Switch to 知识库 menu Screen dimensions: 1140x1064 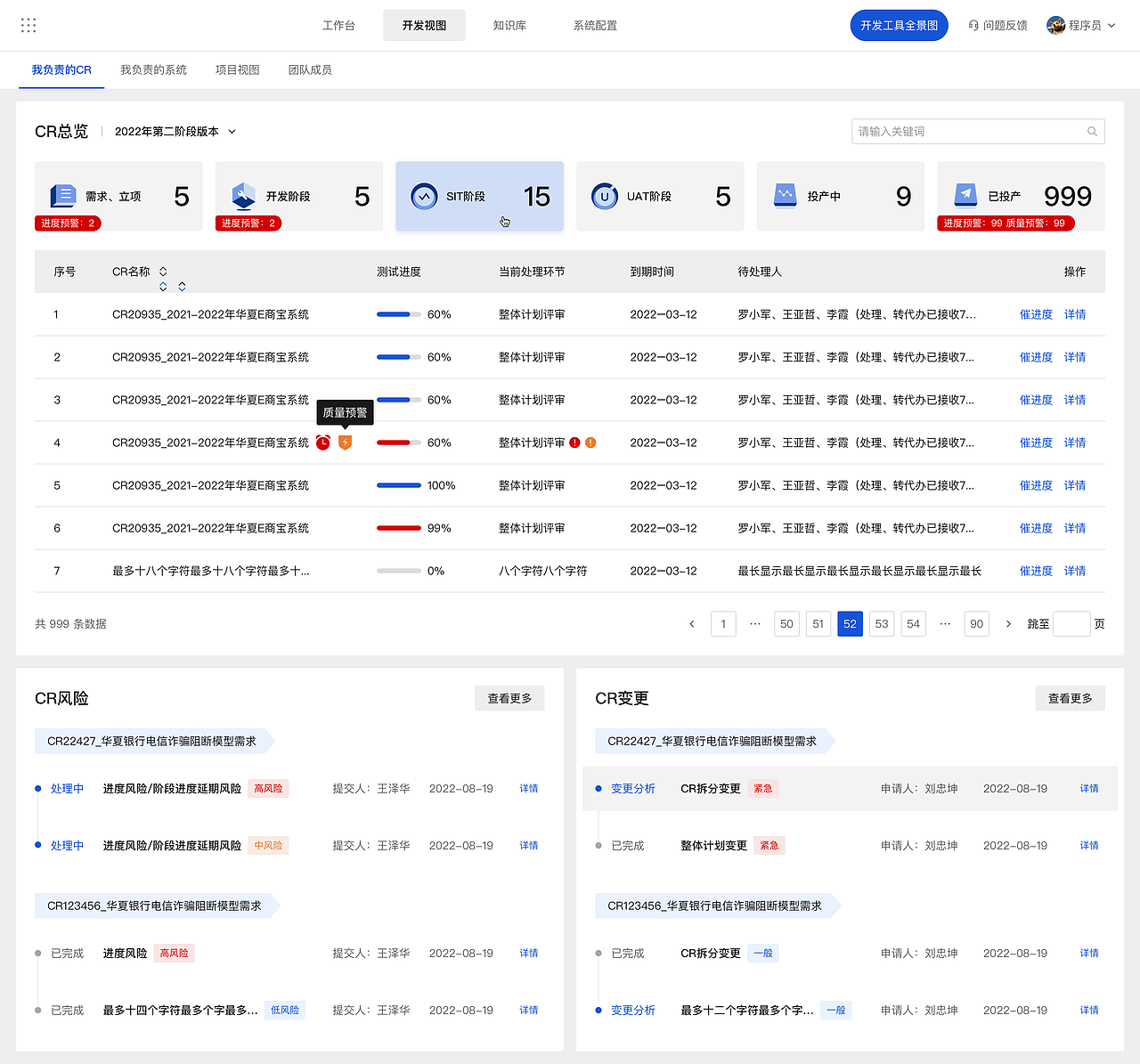[509, 26]
